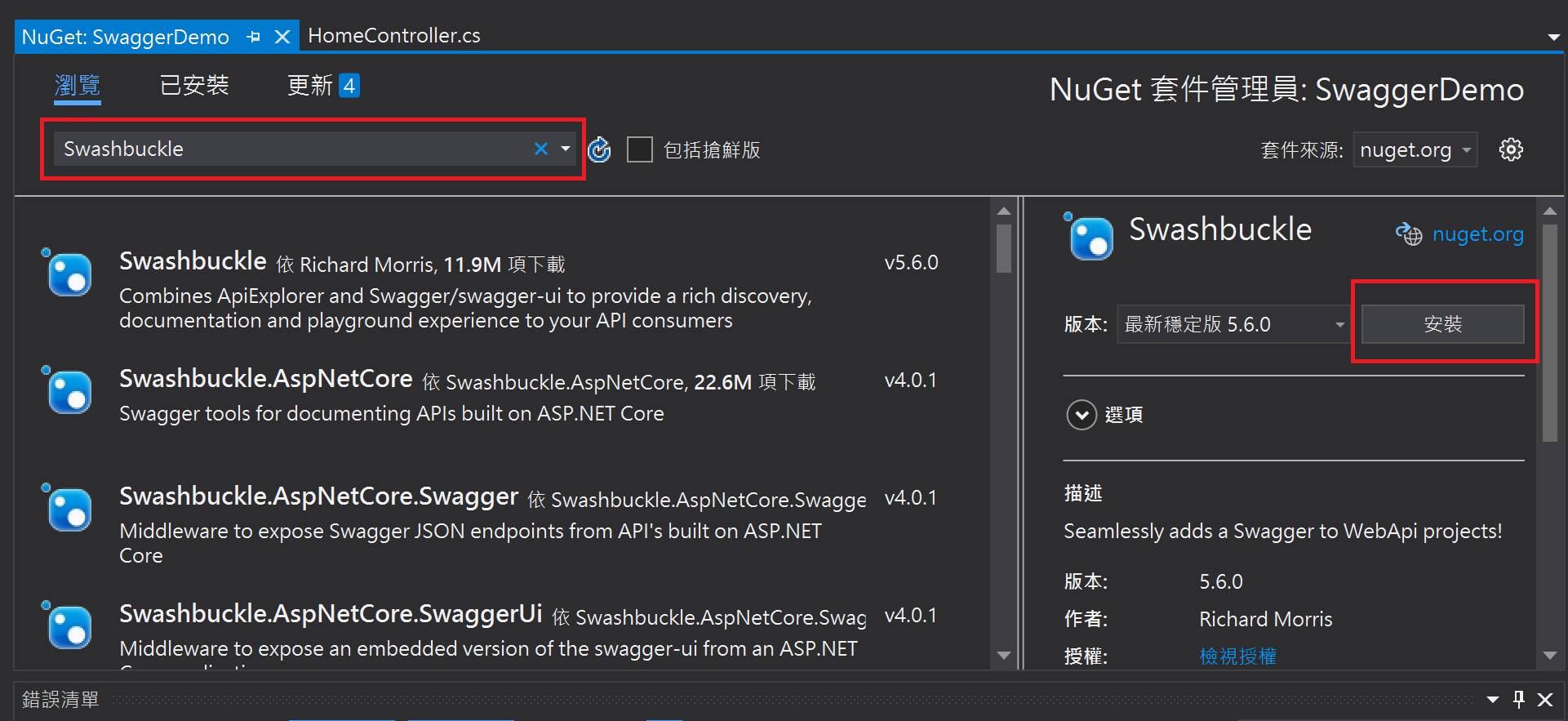Pin the 錯誤清單 panel
Image resolution: width=1568 pixels, height=721 pixels.
pos(1518,699)
